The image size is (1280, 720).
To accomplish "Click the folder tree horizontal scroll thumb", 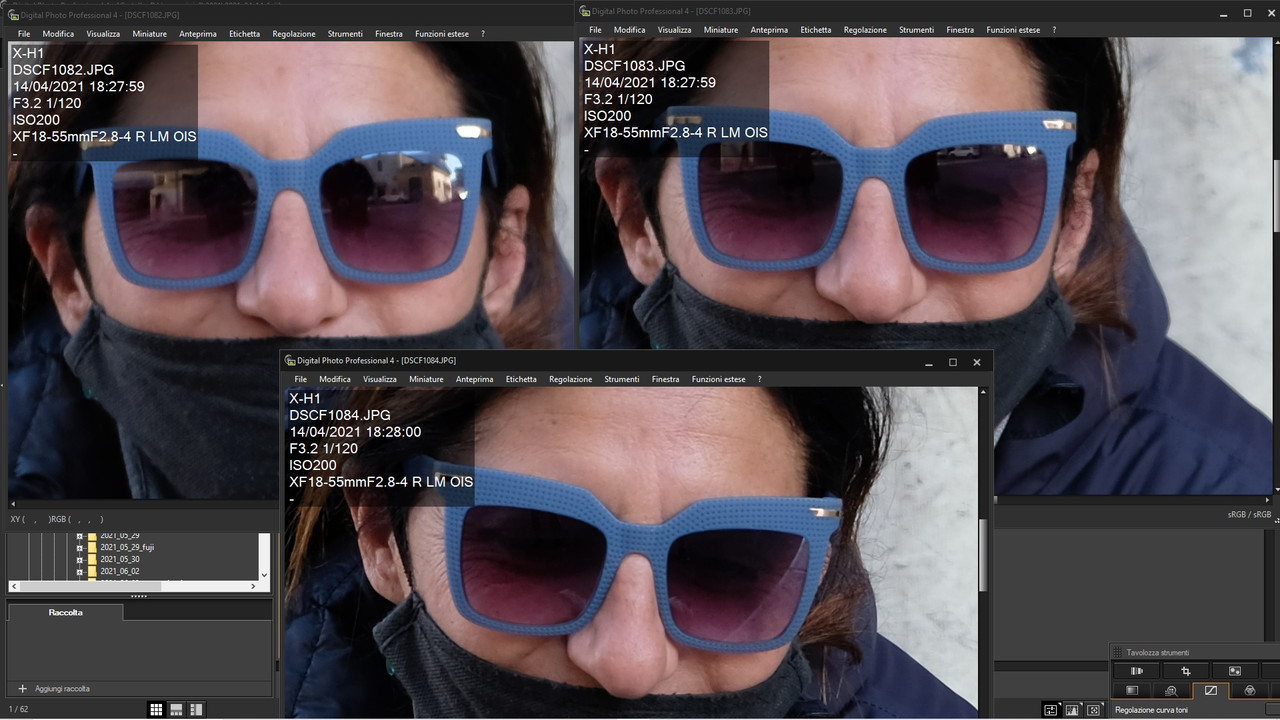I will [90, 586].
